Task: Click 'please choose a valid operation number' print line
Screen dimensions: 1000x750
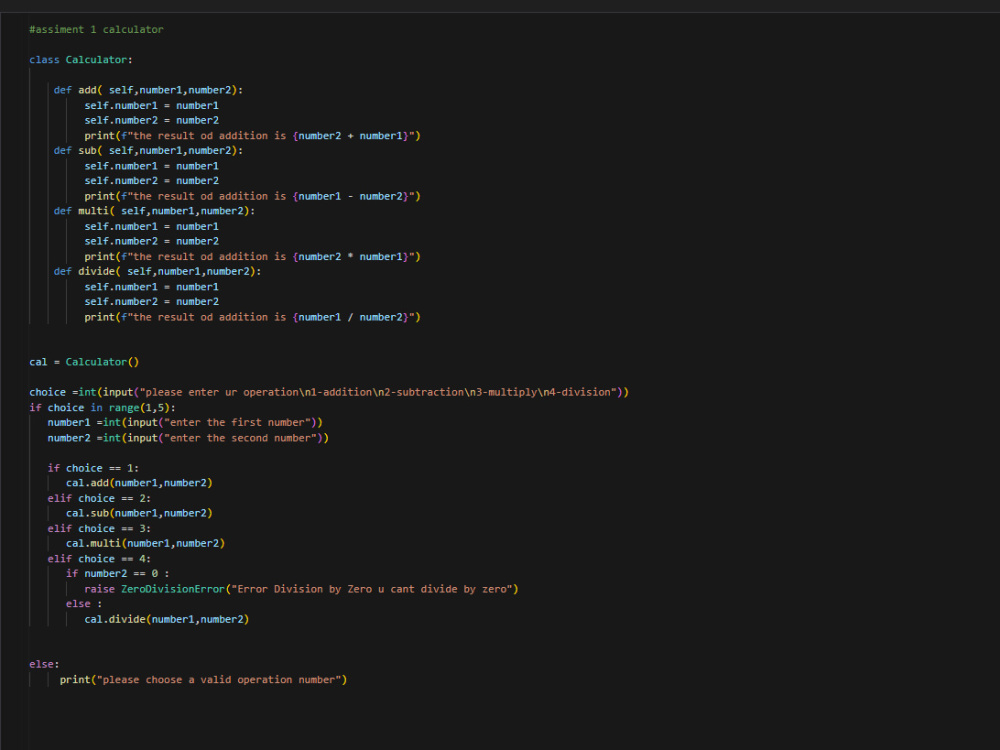Action: [203, 680]
